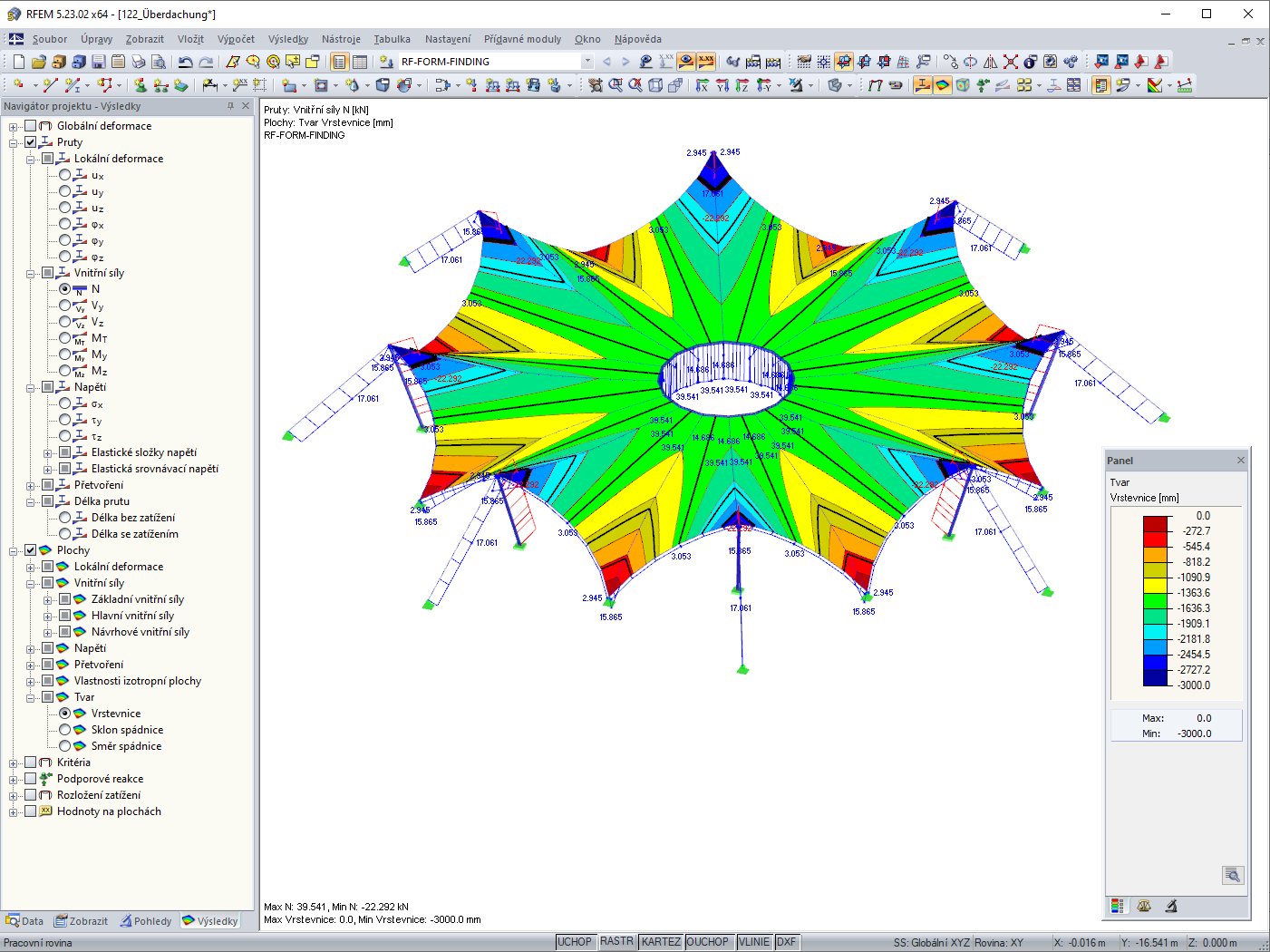
Task: Select the Vrstevnice radio button under Tvar
Action: point(64,713)
